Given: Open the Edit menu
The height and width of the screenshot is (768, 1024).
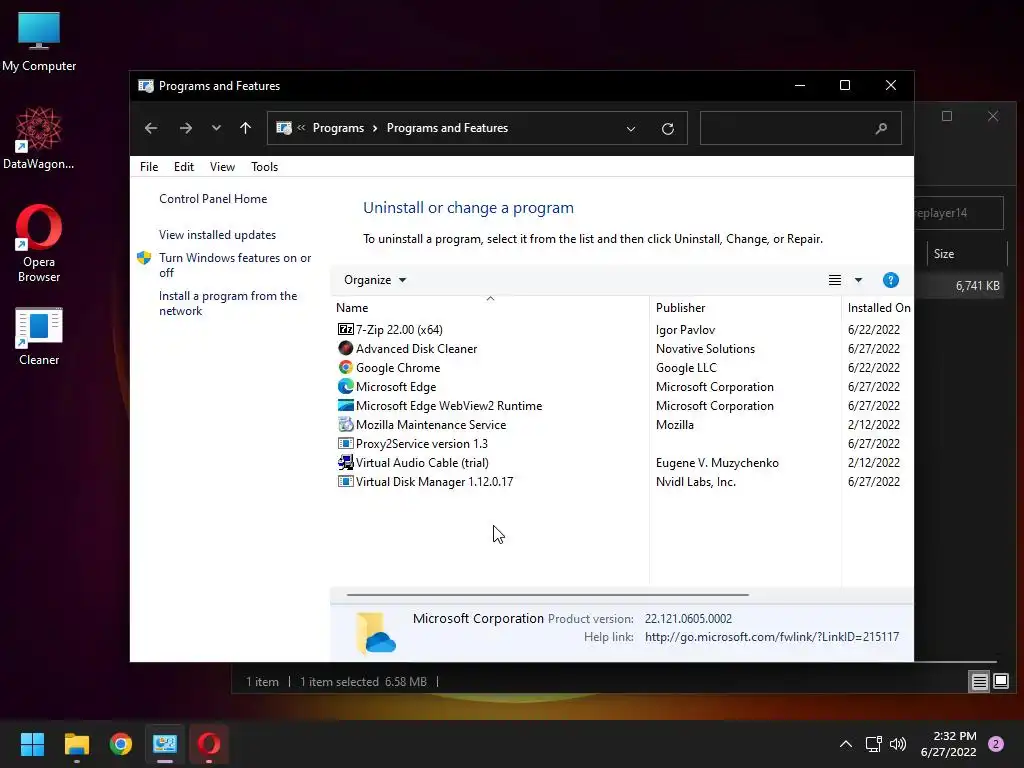Looking at the screenshot, I should 184,167.
